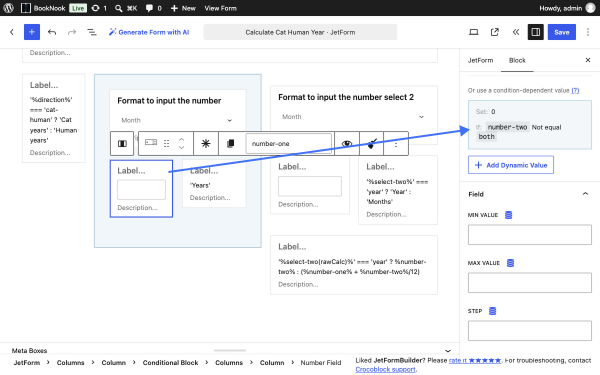Click Generate Form with AI
The image size is (600, 375).
(x=149, y=32)
